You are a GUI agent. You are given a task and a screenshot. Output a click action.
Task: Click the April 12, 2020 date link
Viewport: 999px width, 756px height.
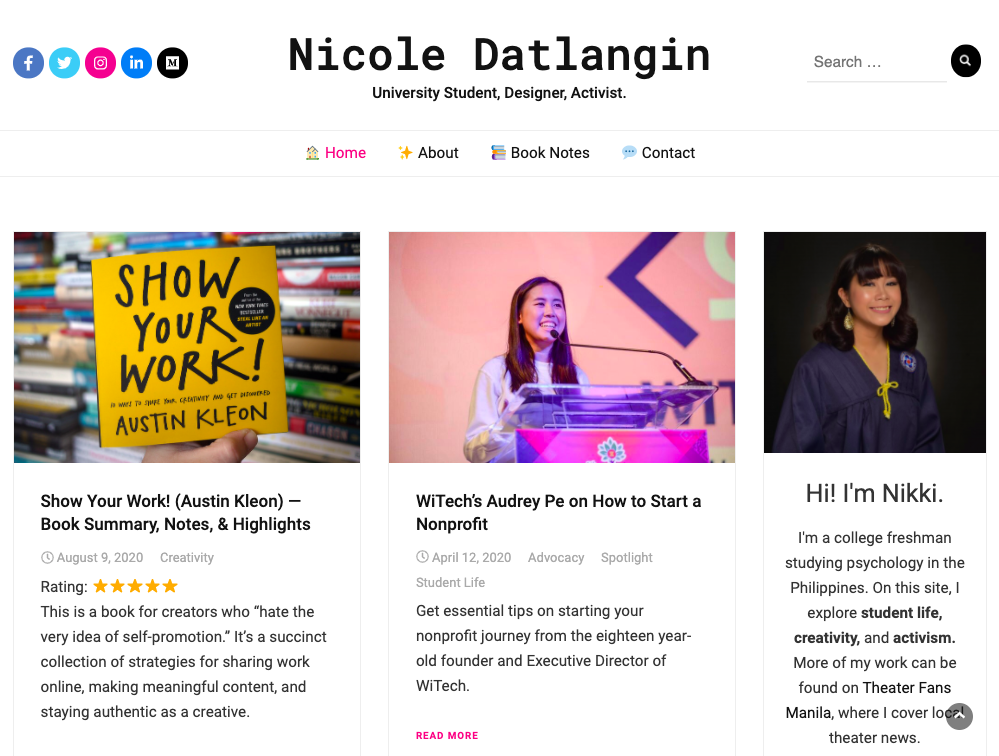471,557
